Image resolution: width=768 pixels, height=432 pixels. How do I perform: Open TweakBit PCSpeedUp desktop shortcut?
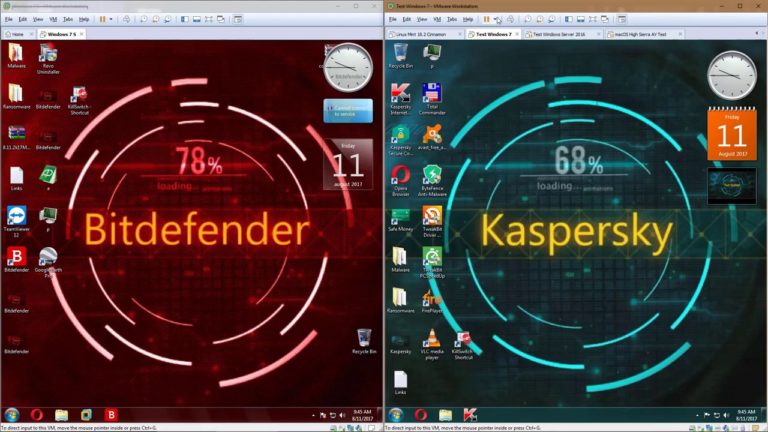point(432,263)
